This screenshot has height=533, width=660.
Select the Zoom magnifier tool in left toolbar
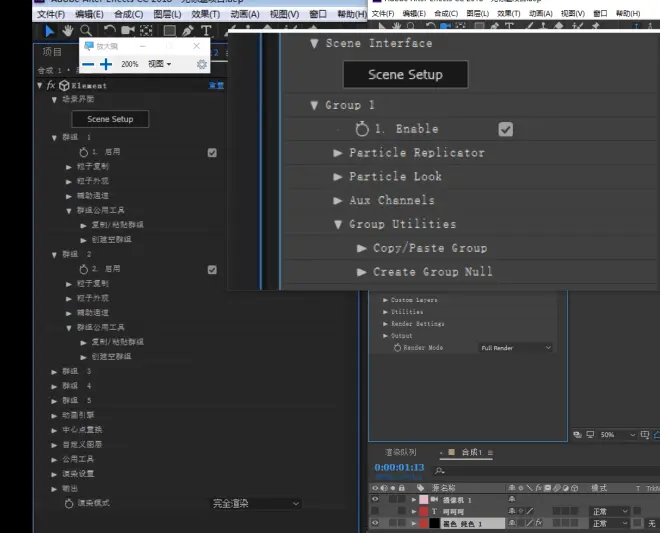86,31
